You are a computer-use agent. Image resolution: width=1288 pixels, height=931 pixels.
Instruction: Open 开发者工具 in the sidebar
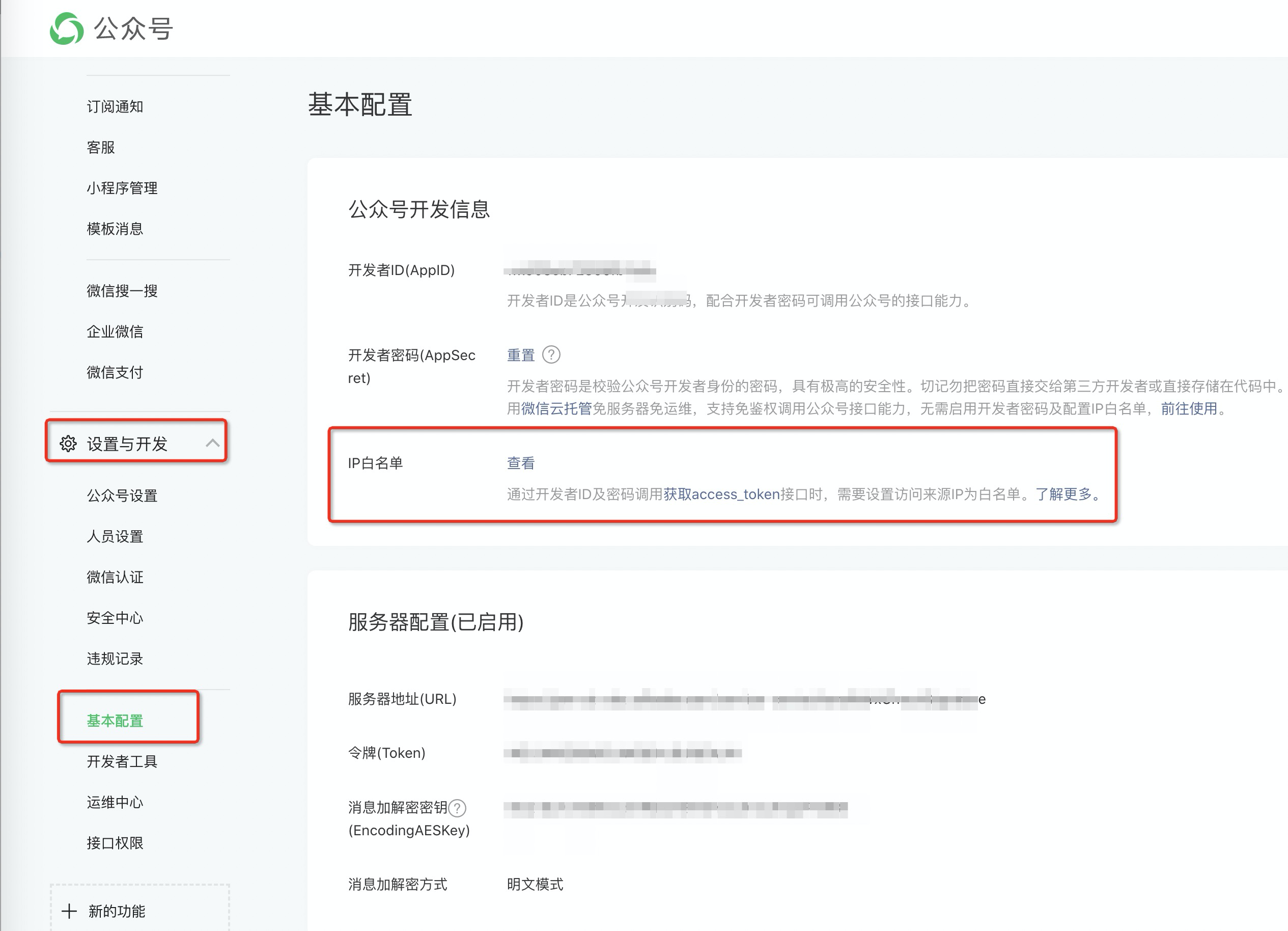pyautogui.click(x=122, y=761)
